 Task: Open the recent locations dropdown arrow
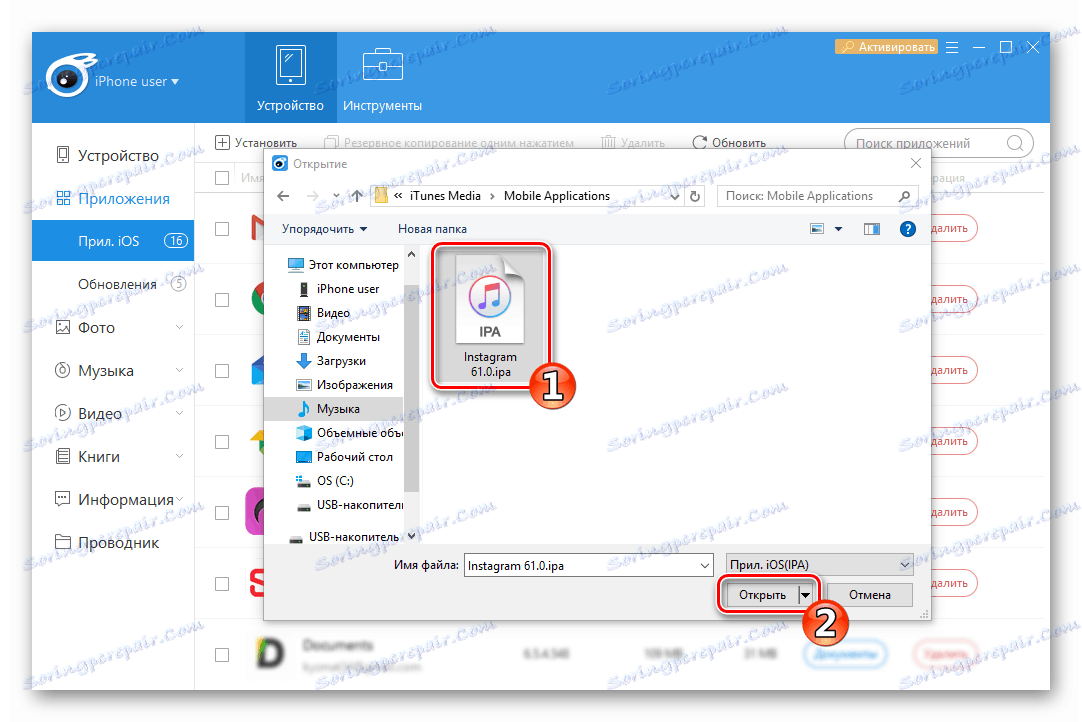[x=336, y=196]
